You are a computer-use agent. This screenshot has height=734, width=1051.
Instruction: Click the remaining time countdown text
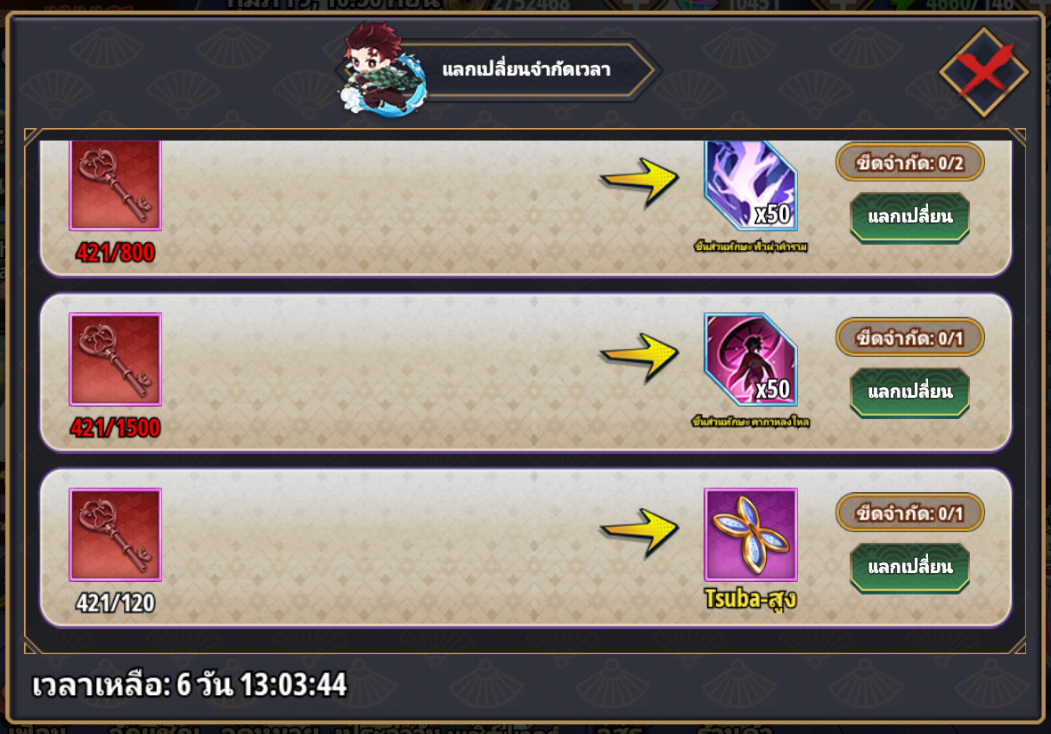[189, 685]
